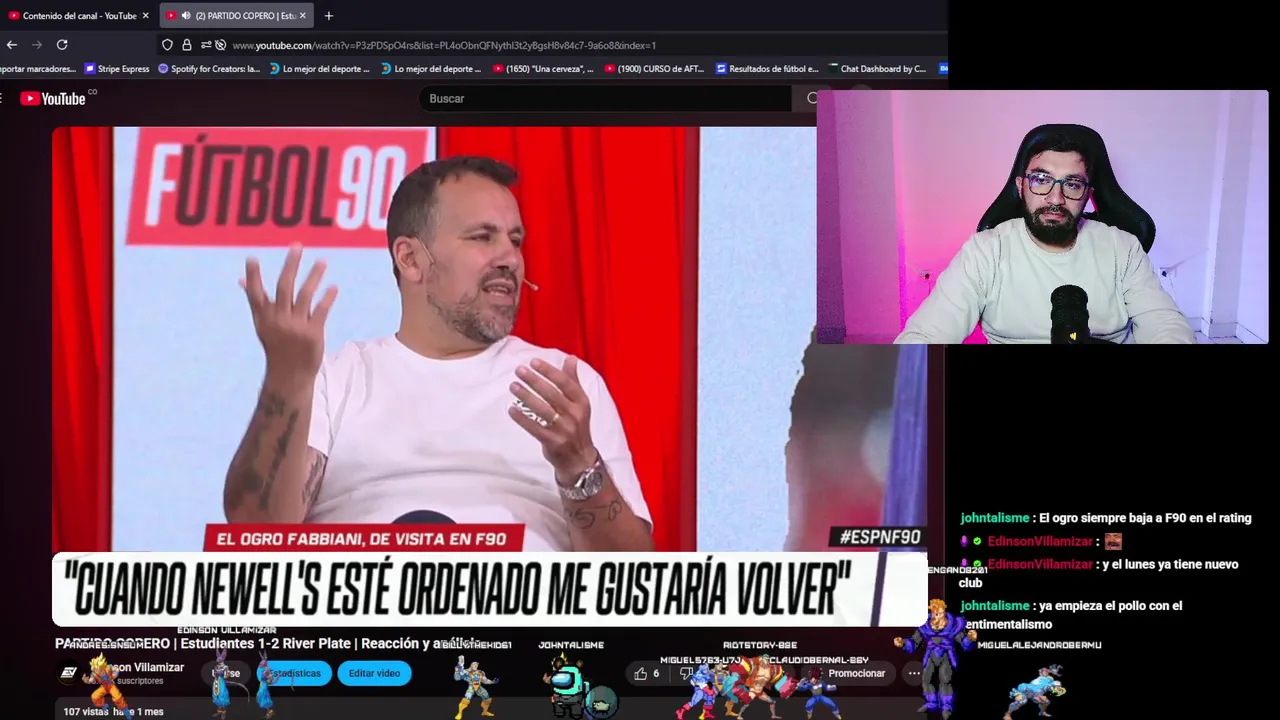
Task: Click the 'Editar video' button
Action: 374,673
